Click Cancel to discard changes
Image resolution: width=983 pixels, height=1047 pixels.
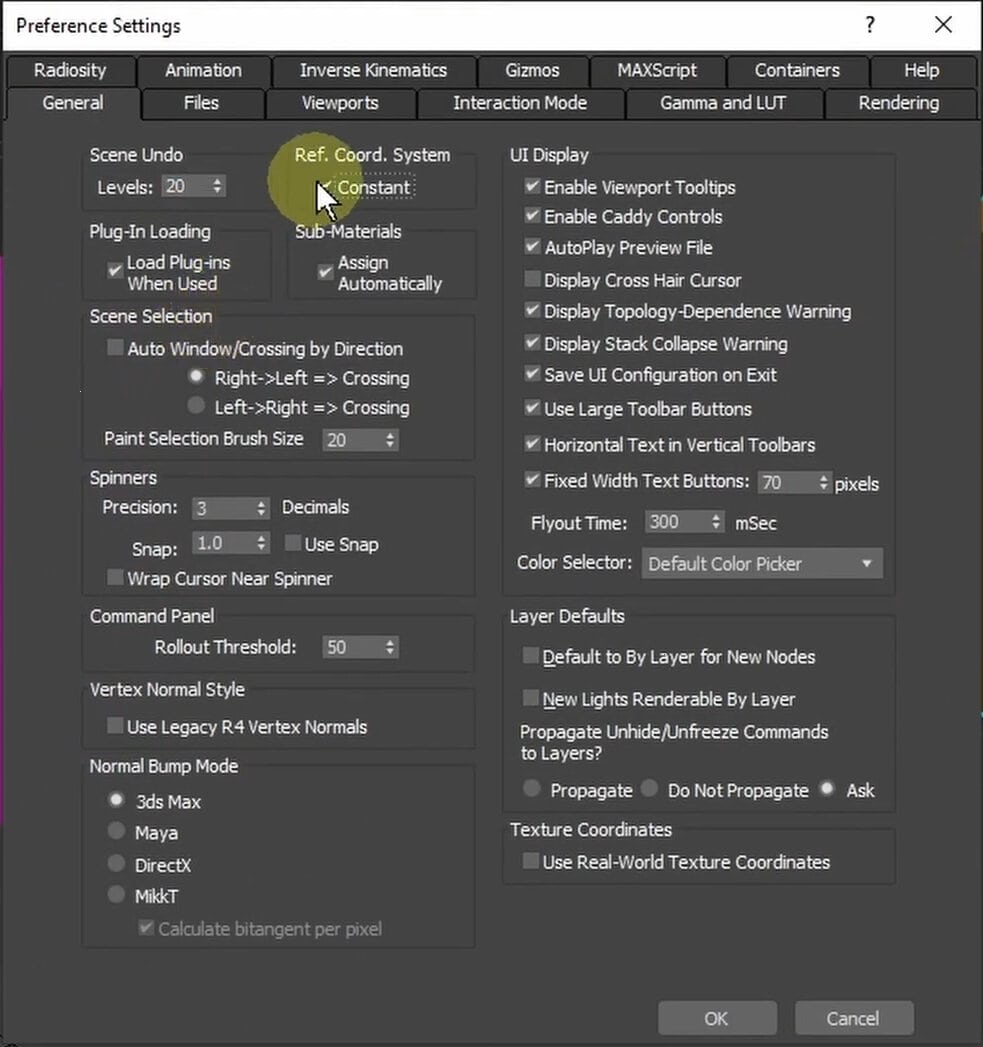(x=854, y=1017)
